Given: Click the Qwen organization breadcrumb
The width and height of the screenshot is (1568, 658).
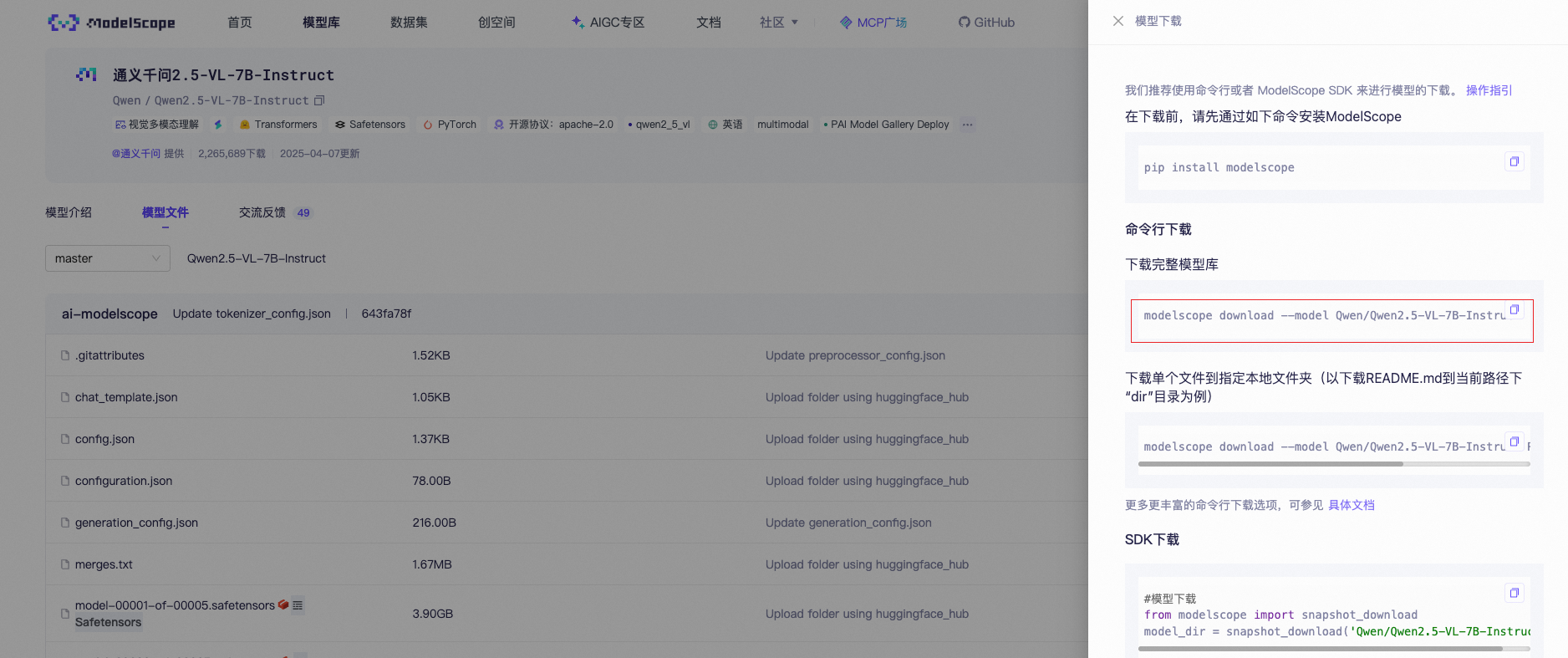Looking at the screenshot, I should pos(127,100).
